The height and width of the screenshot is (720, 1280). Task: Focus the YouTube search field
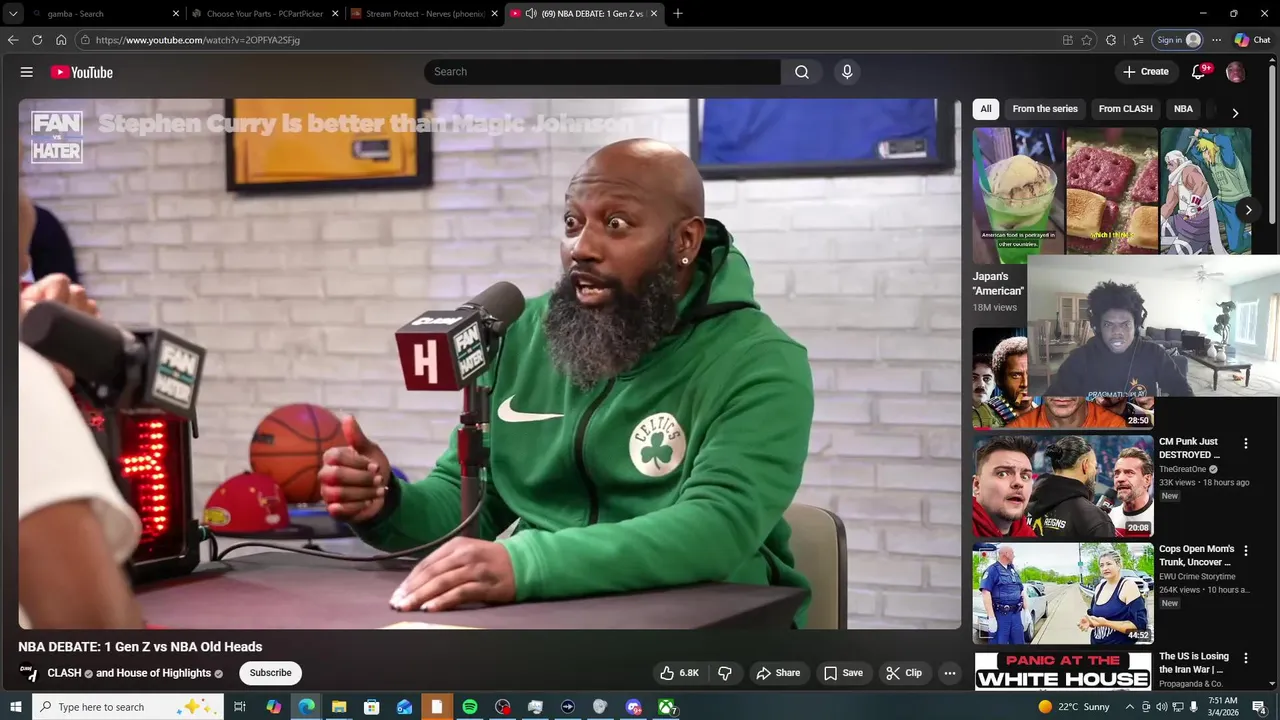(602, 72)
